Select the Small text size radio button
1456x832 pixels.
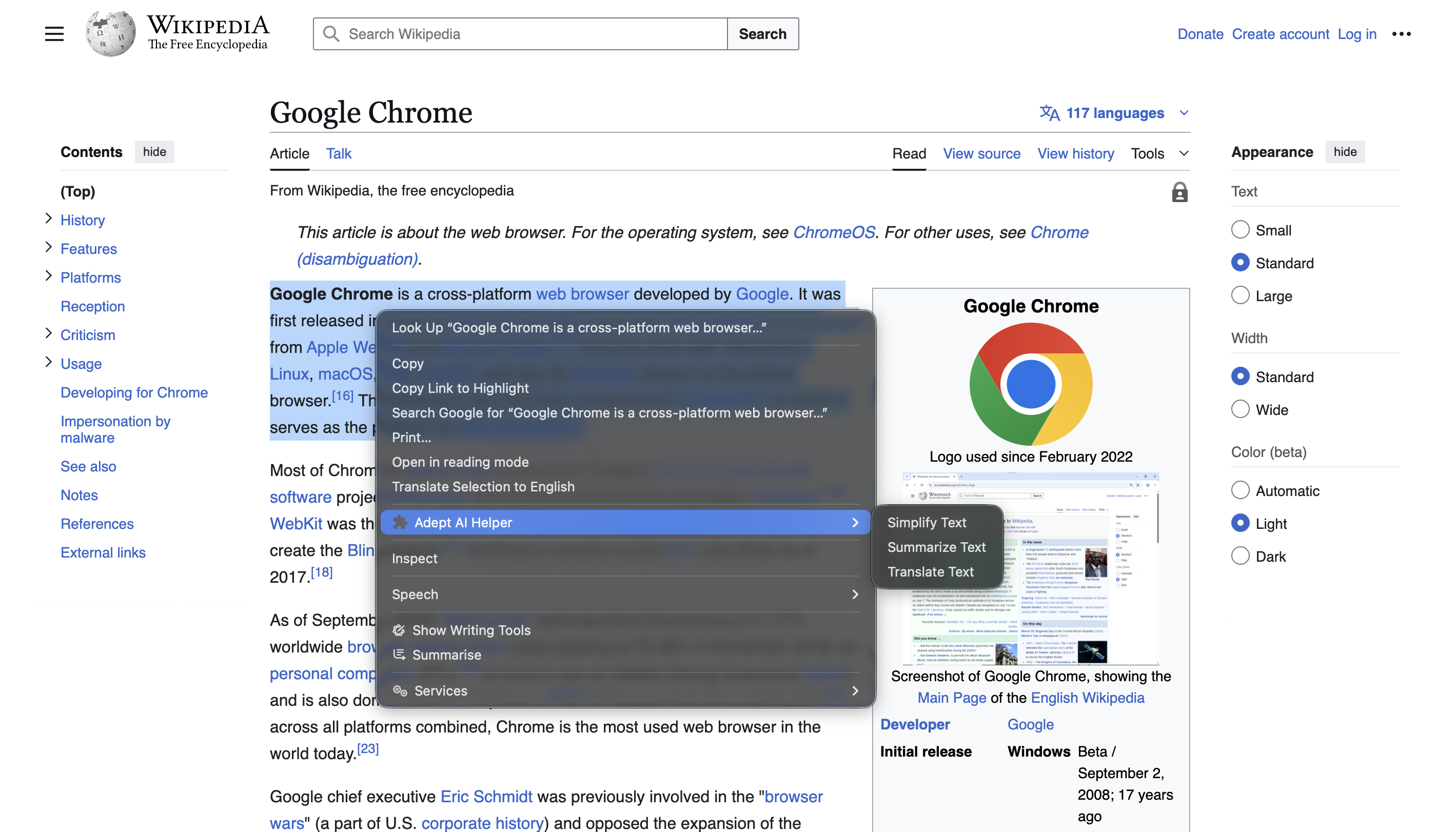pyautogui.click(x=1239, y=230)
